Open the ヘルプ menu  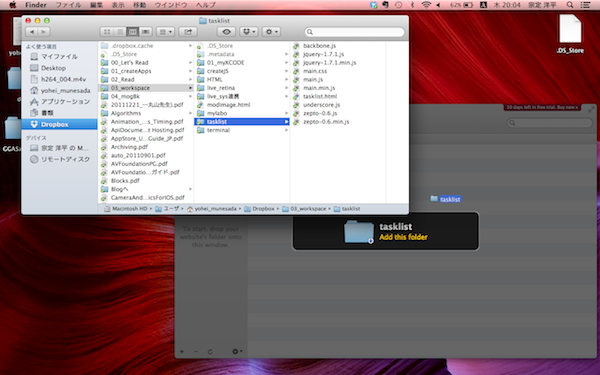tap(206, 5)
